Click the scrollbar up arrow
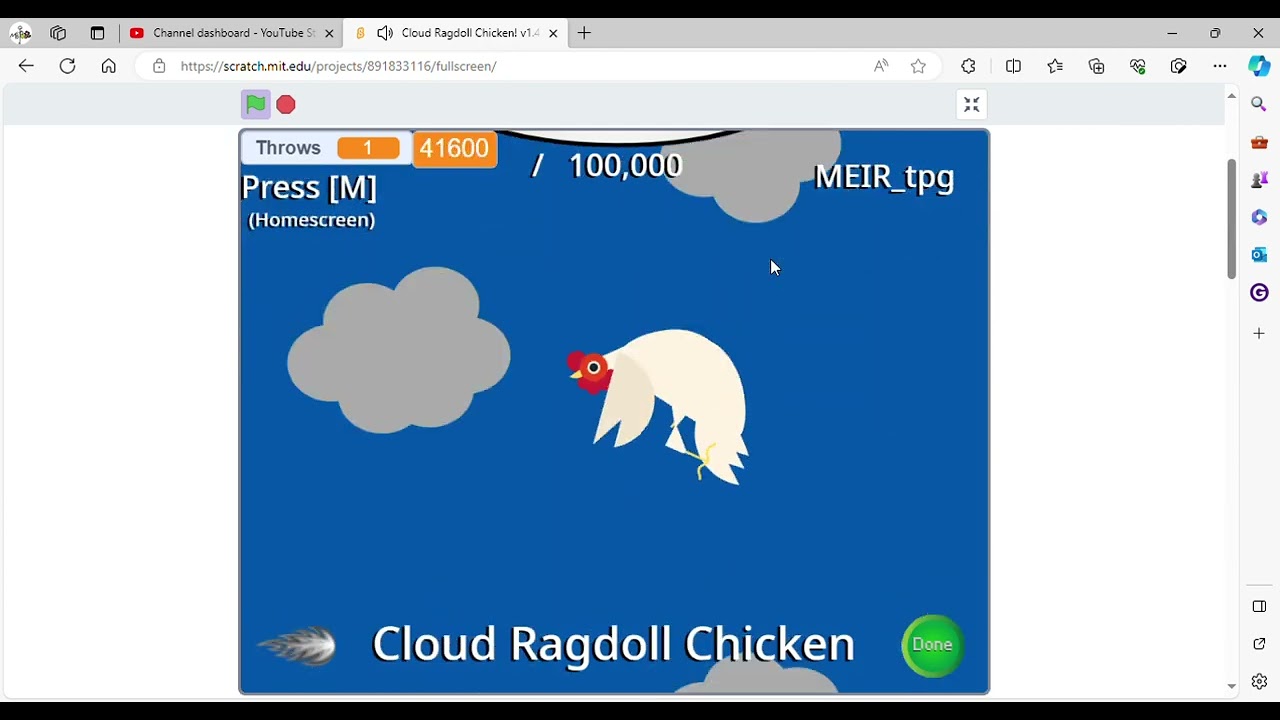Viewport: 1280px width, 720px height. (1231, 96)
